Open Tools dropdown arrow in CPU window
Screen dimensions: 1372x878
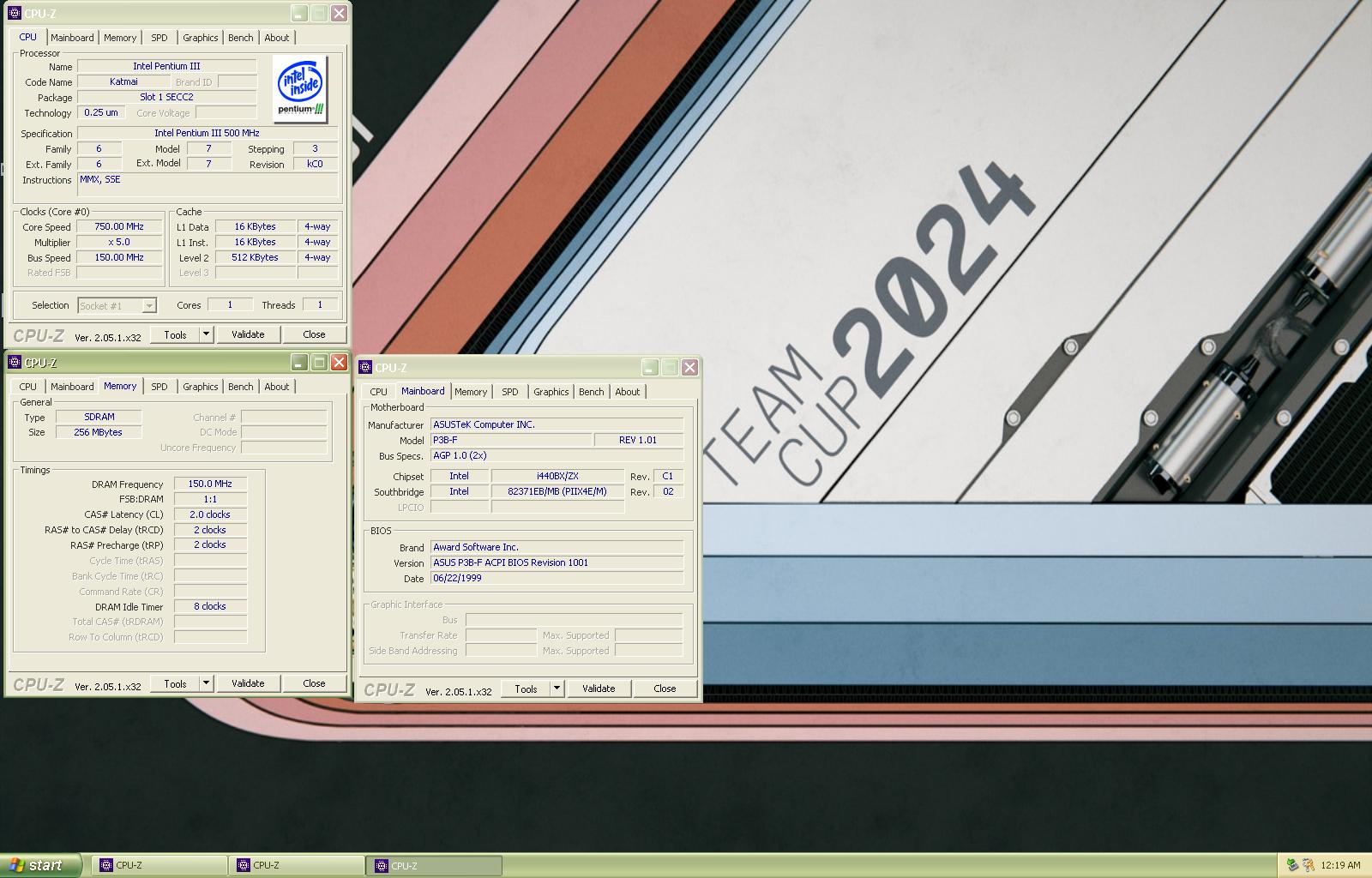tap(206, 334)
